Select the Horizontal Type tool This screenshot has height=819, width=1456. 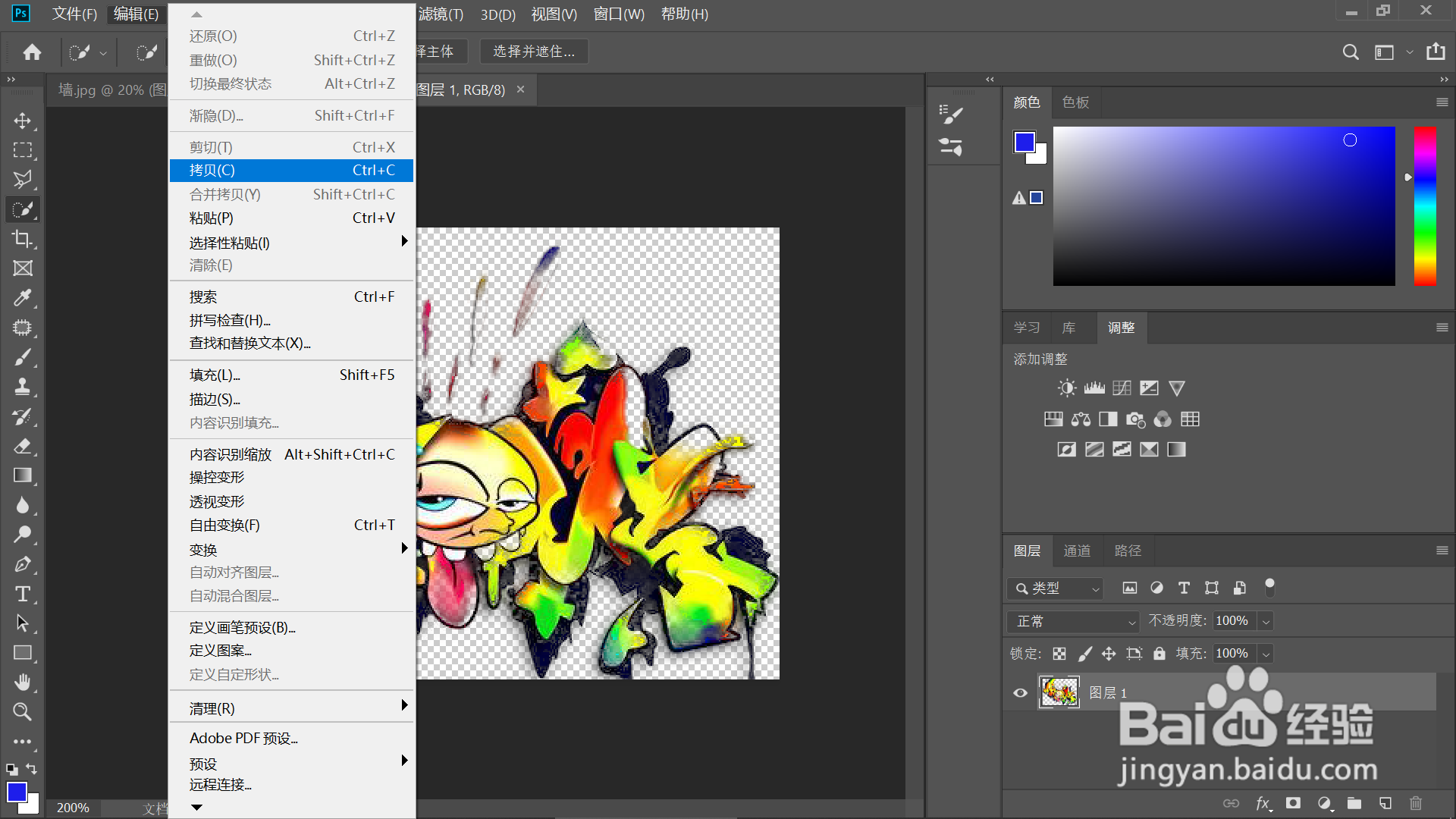coord(23,594)
